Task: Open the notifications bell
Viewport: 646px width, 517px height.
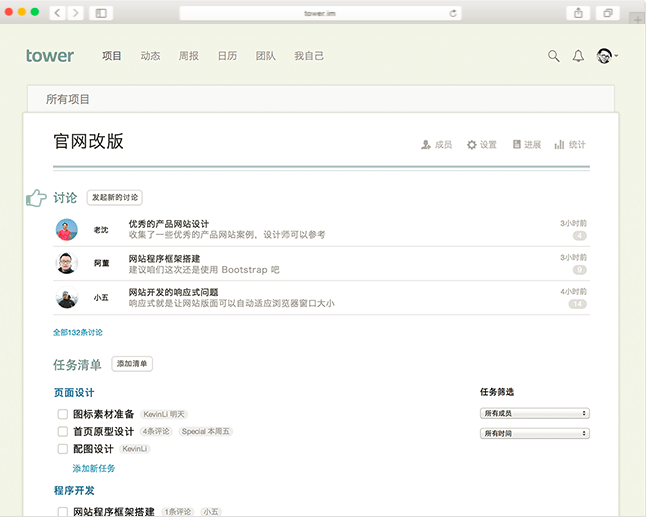Action: coord(578,56)
